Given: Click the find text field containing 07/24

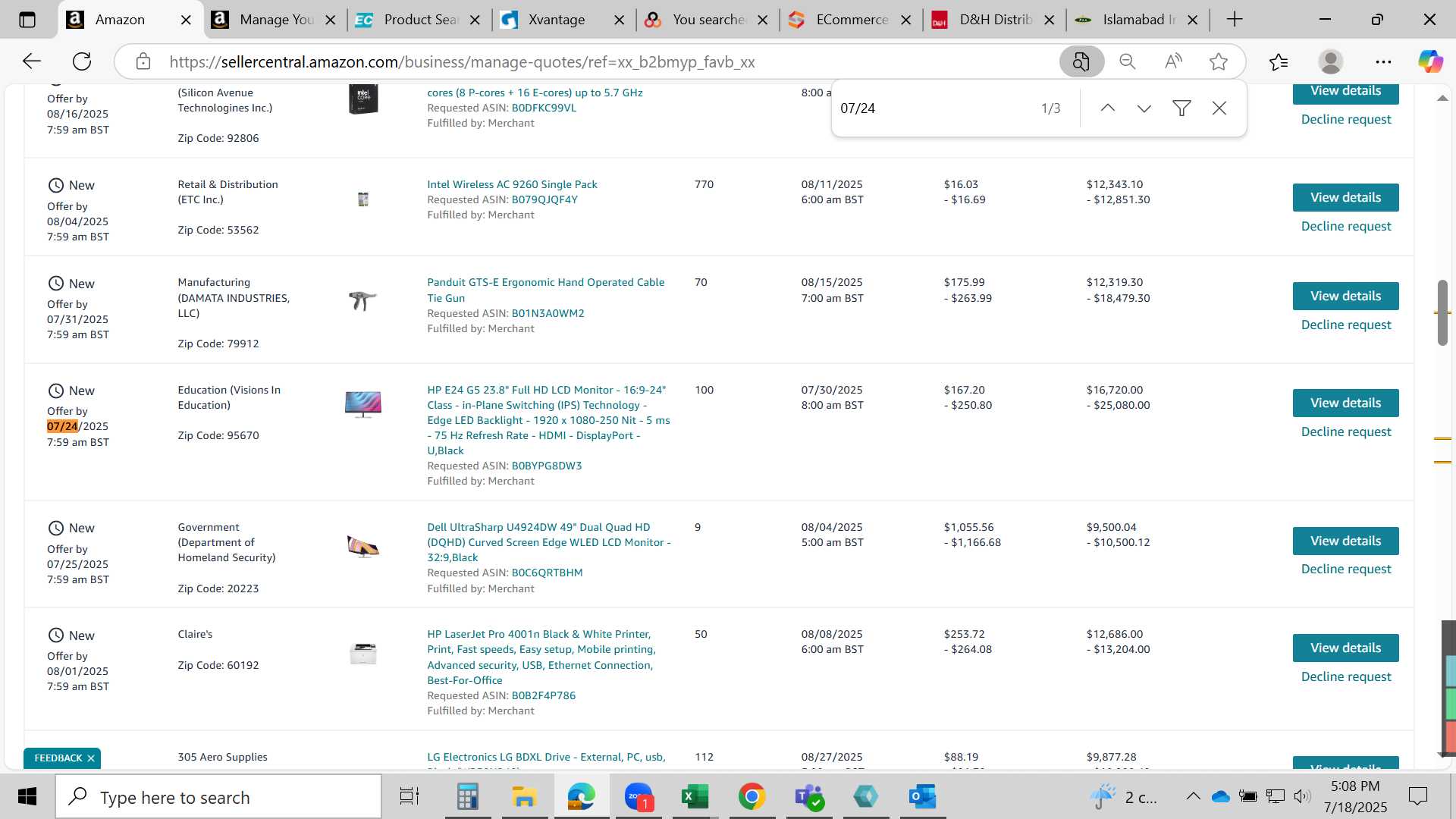Looking at the screenshot, I should click(x=933, y=108).
